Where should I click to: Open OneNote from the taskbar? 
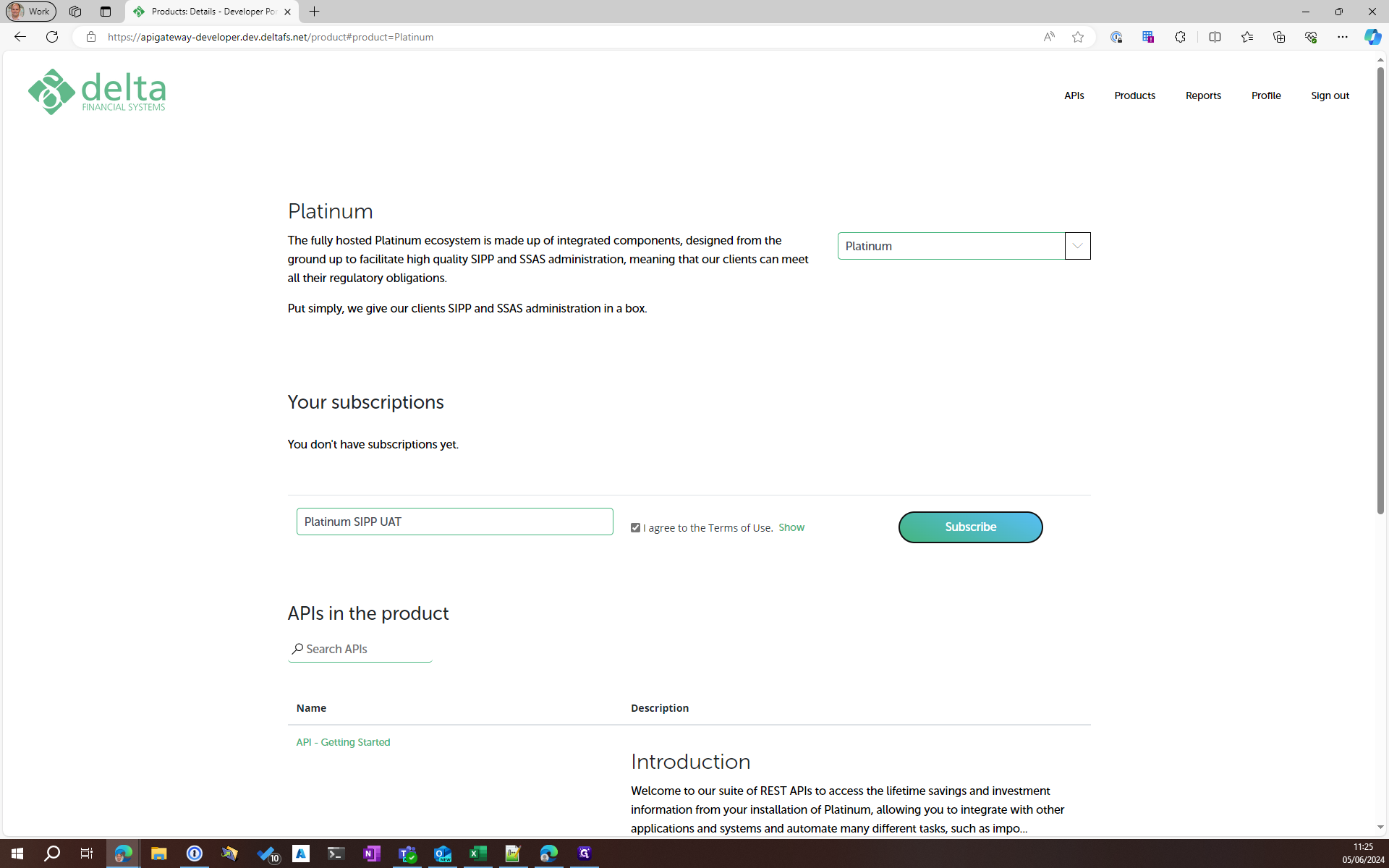(371, 854)
